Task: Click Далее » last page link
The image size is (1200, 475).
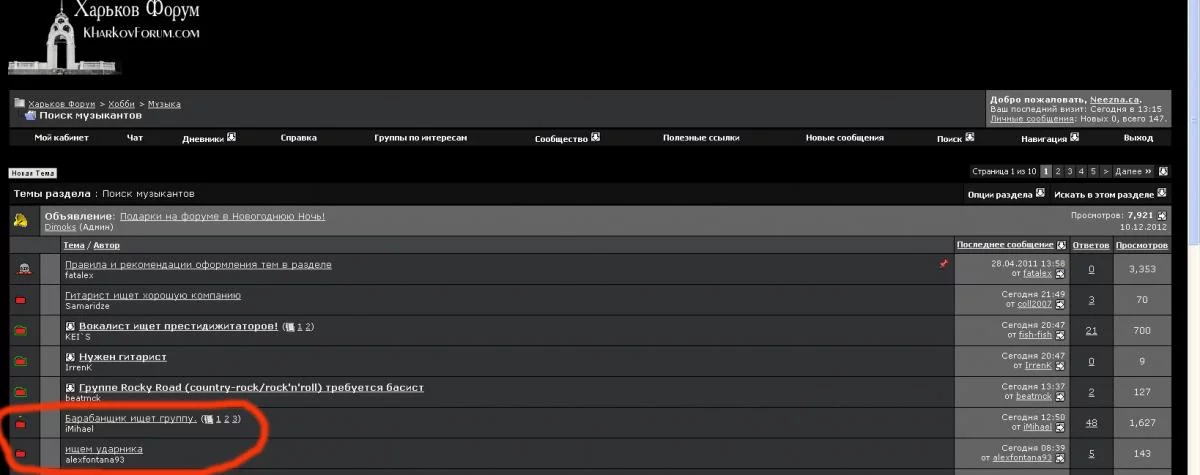Action: pyautogui.click(x=1134, y=171)
